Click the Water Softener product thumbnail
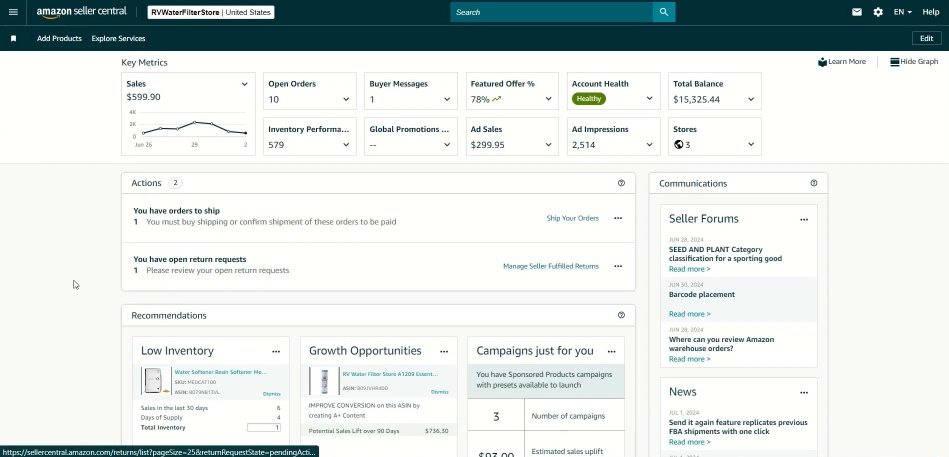Screen dimensions: 949x457 click(156, 381)
